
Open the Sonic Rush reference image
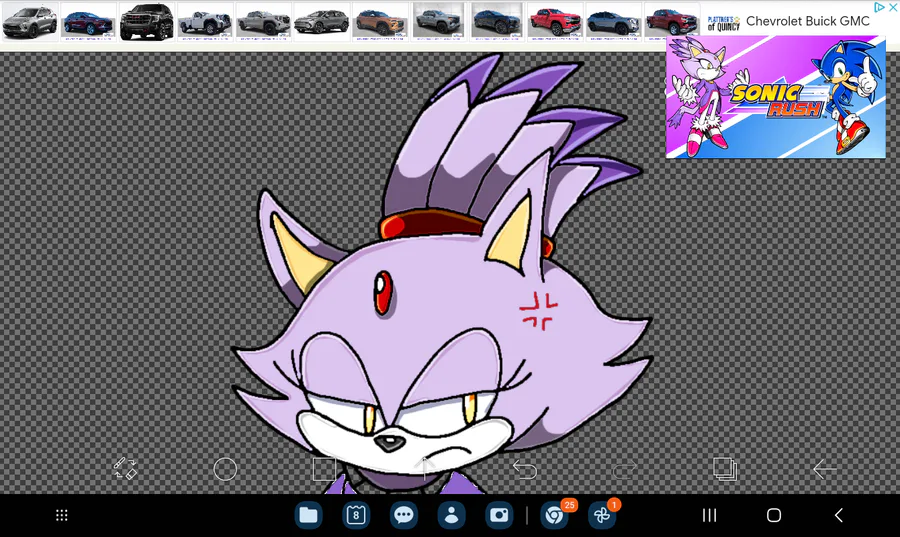pos(775,96)
